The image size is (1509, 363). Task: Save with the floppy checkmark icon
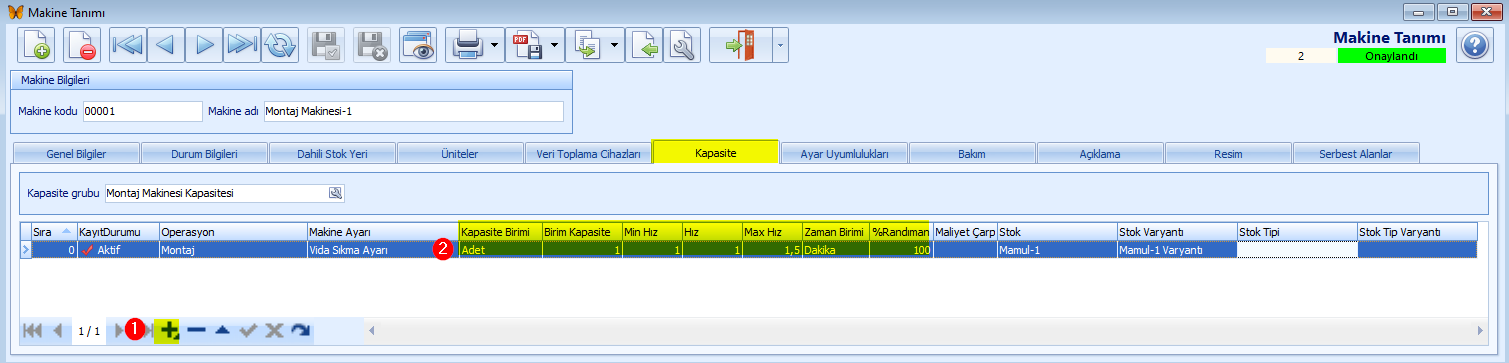(x=325, y=46)
